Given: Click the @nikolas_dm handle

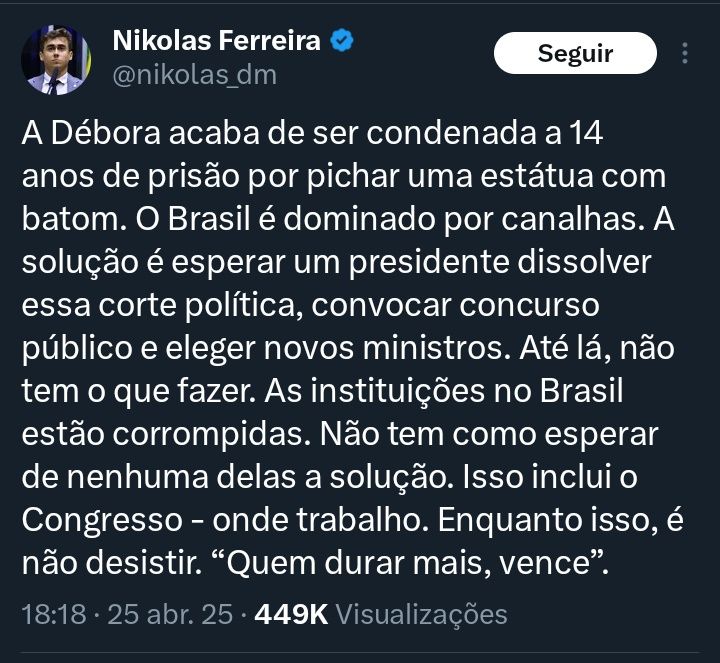Looking at the screenshot, I should (x=194, y=75).
